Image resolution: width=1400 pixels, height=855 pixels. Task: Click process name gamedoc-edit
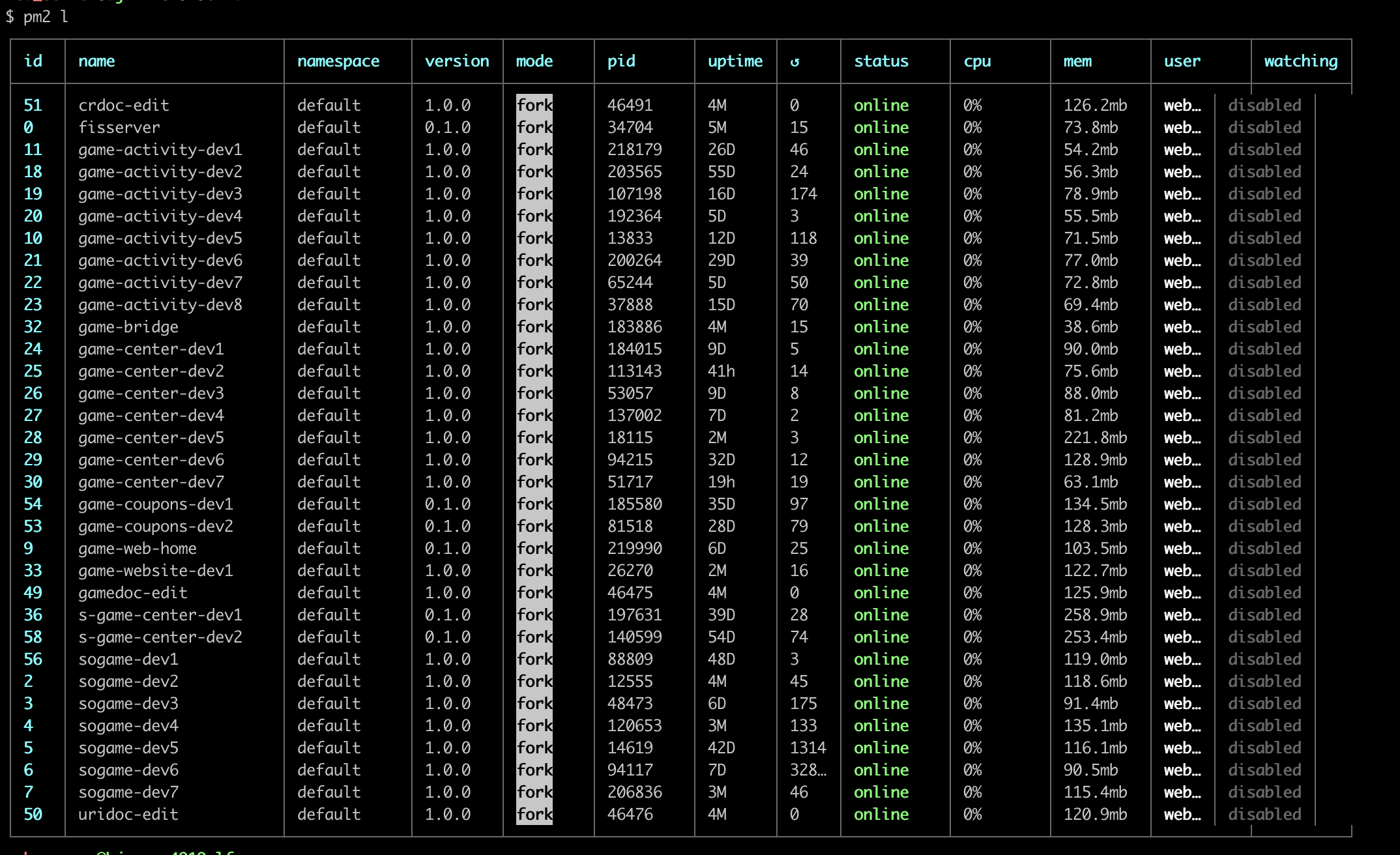132,593
